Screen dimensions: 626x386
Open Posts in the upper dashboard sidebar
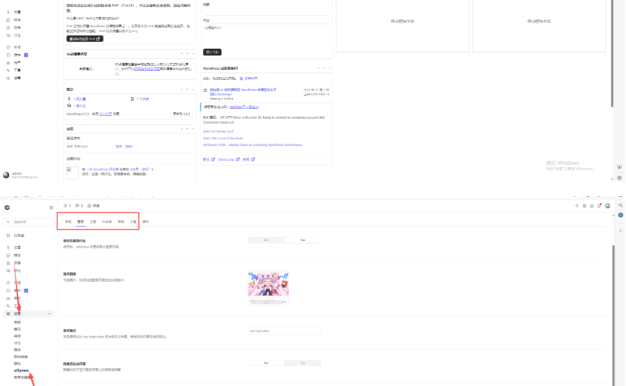point(17,12)
